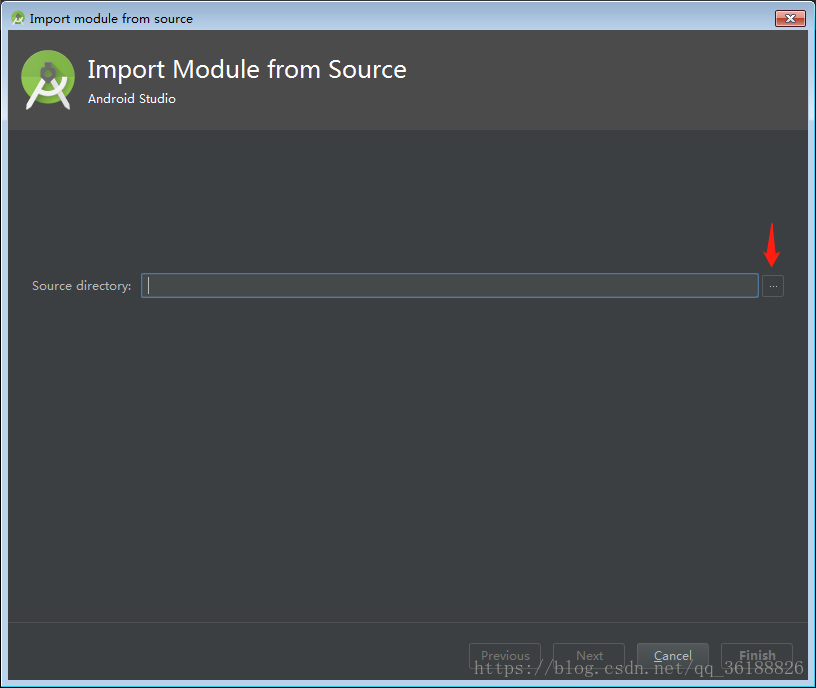Click the empty title bar area
The height and width of the screenshot is (688, 816).
pyautogui.click(x=480, y=18)
